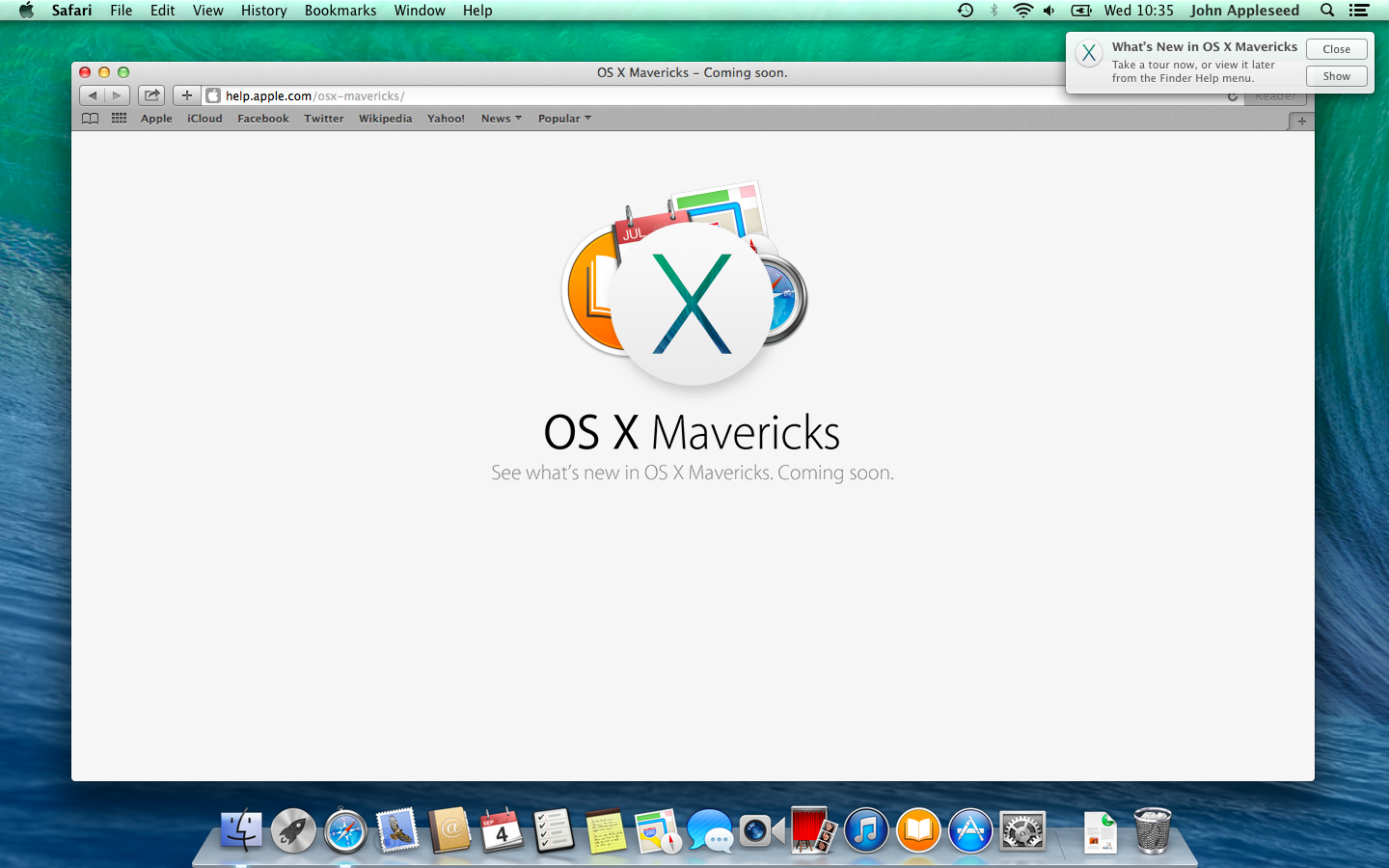Check battery status in the menu bar
Screen dimensions: 1389x868
pyautogui.click(x=1081, y=11)
